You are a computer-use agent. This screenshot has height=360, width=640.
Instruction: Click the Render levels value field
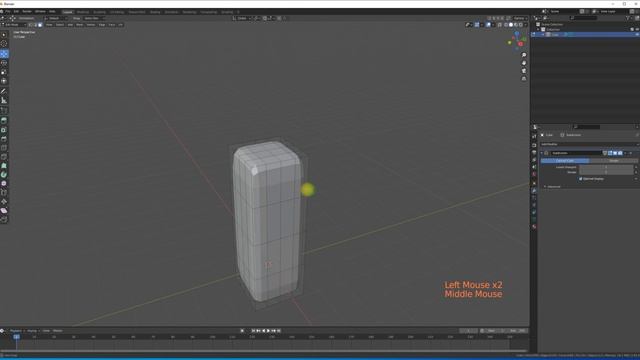pos(606,172)
